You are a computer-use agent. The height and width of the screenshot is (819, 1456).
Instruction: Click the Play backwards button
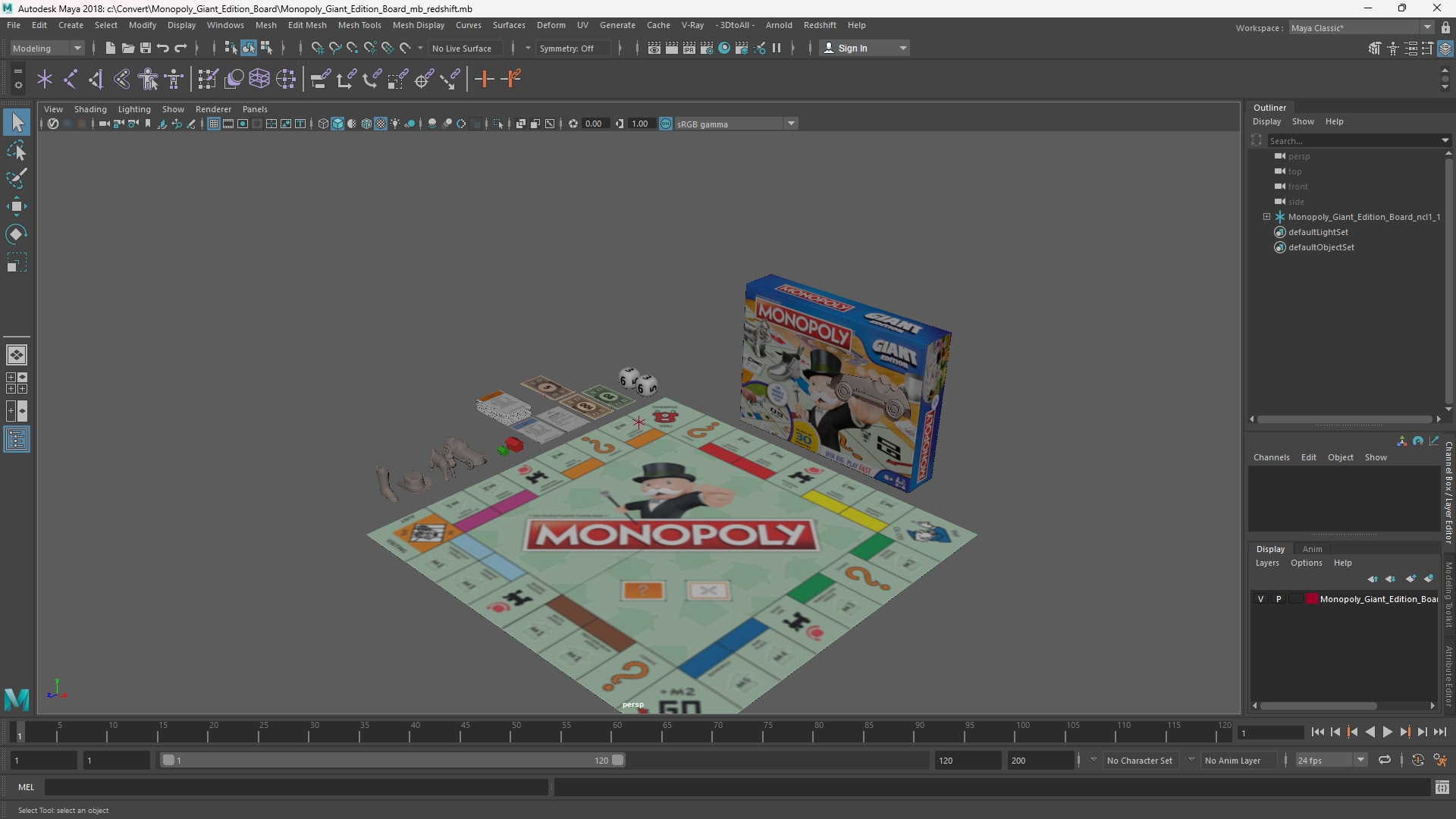[1370, 732]
